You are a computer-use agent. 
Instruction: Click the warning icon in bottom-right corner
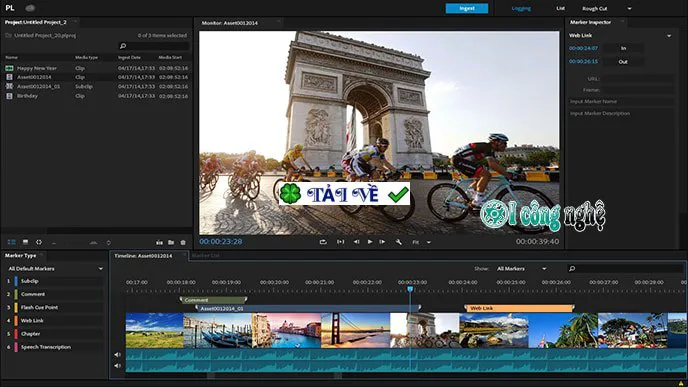(x=681, y=383)
